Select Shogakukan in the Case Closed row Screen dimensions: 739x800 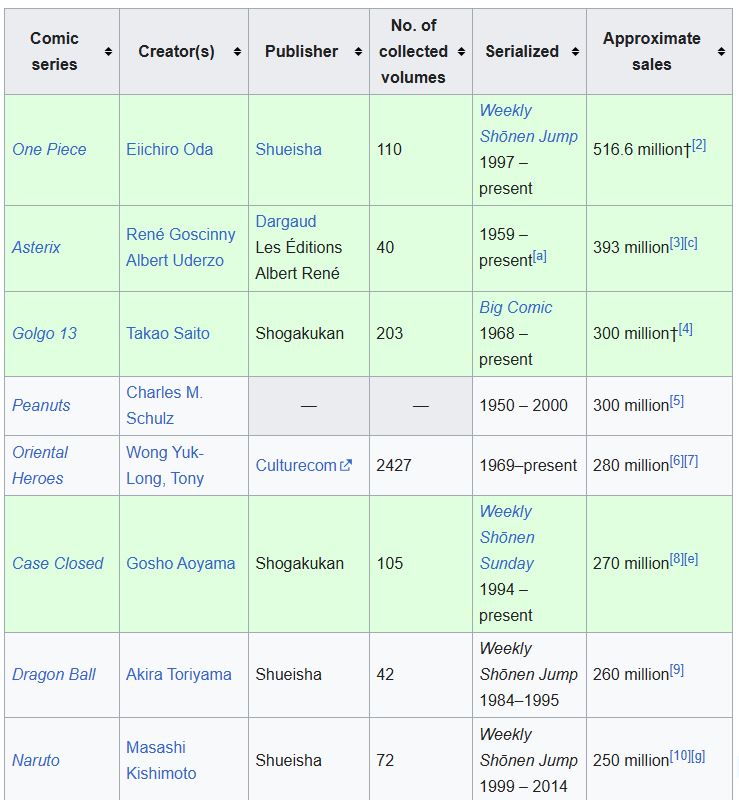pos(300,563)
